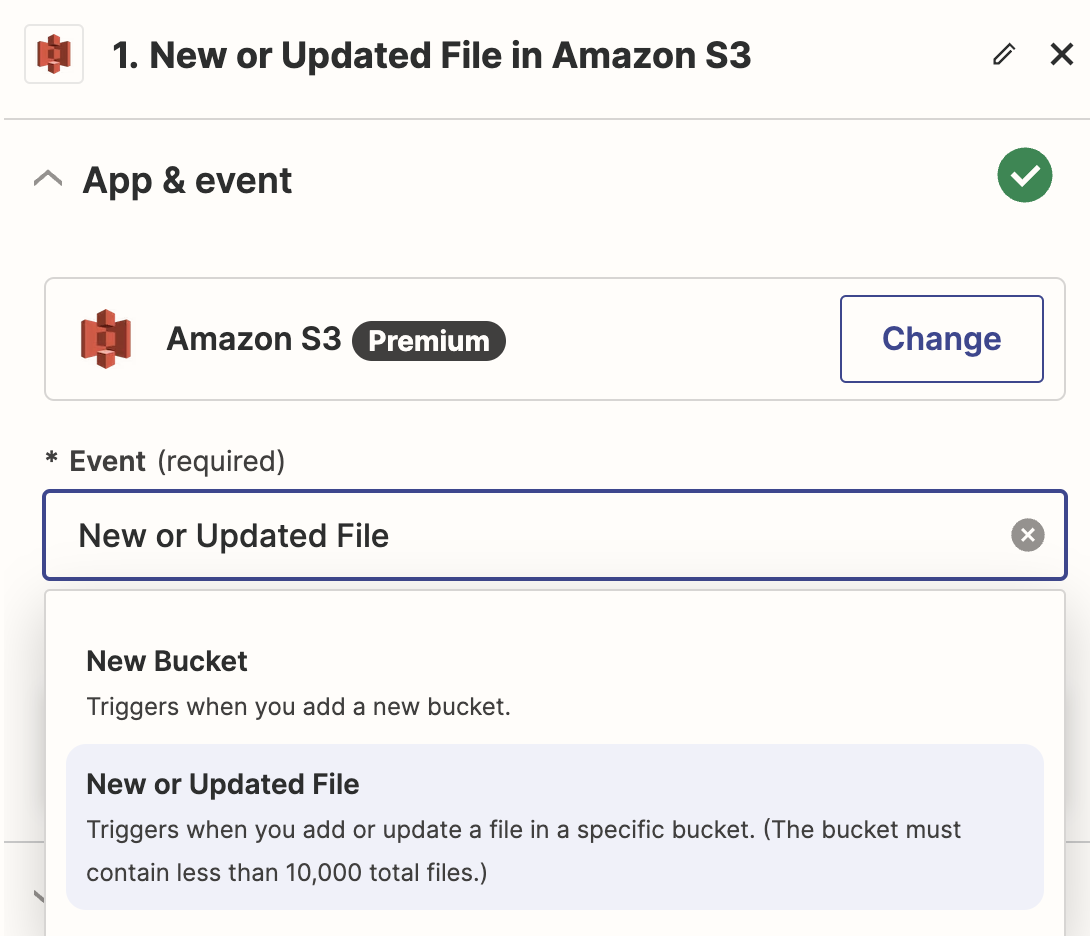Expand the partially hidden section chevron below
The width and height of the screenshot is (1090, 936).
click(39, 896)
